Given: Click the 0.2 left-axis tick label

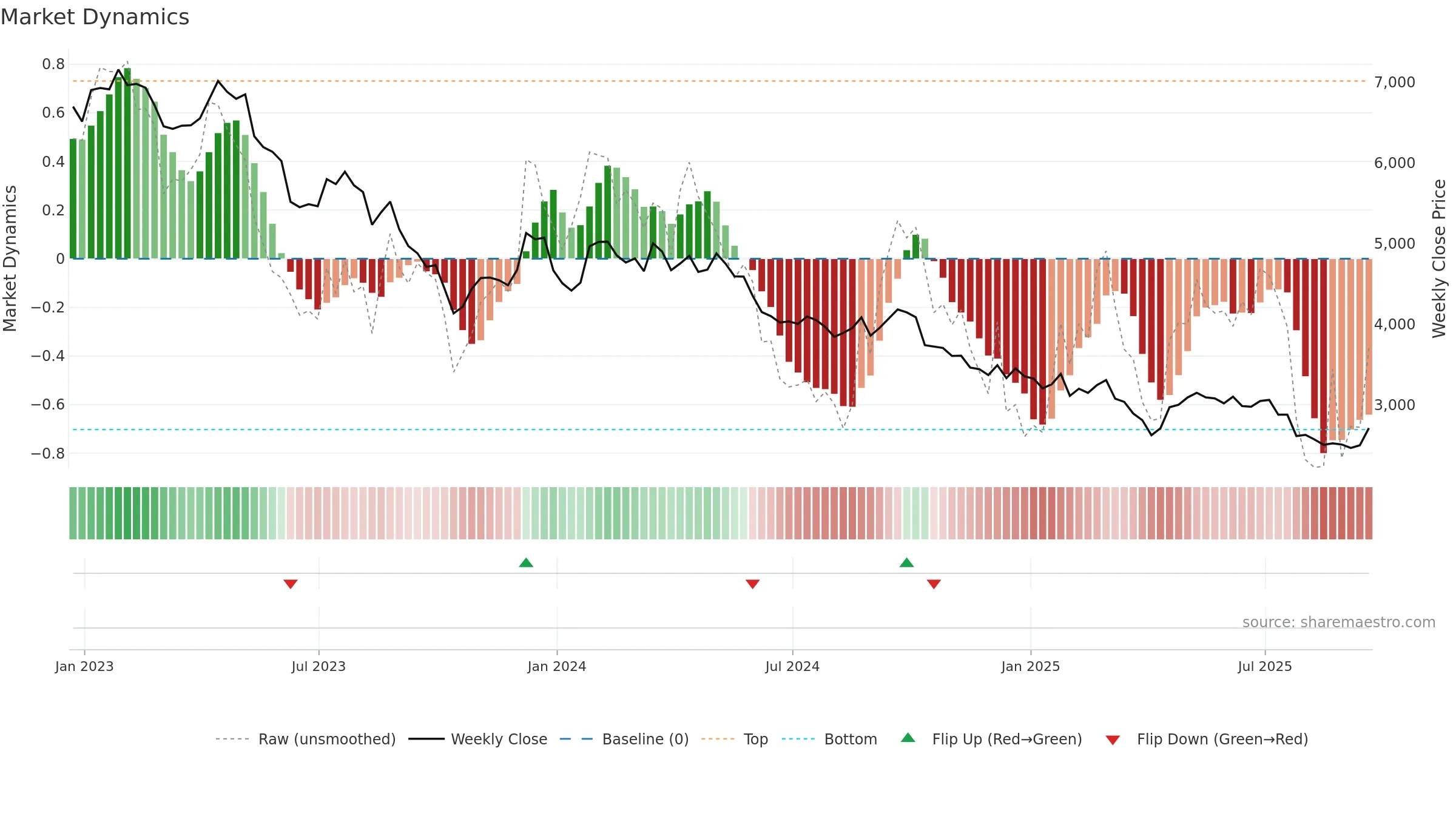Looking at the screenshot, I should [53, 210].
